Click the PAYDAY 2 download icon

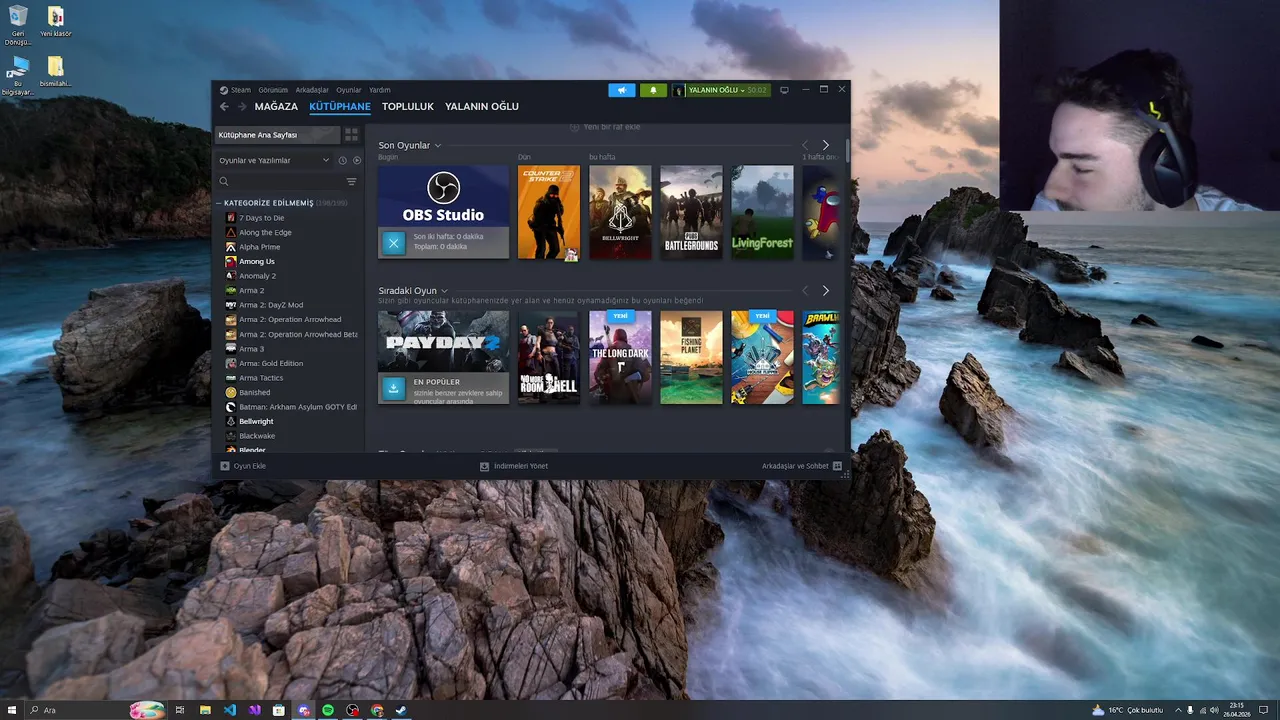point(393,388)
